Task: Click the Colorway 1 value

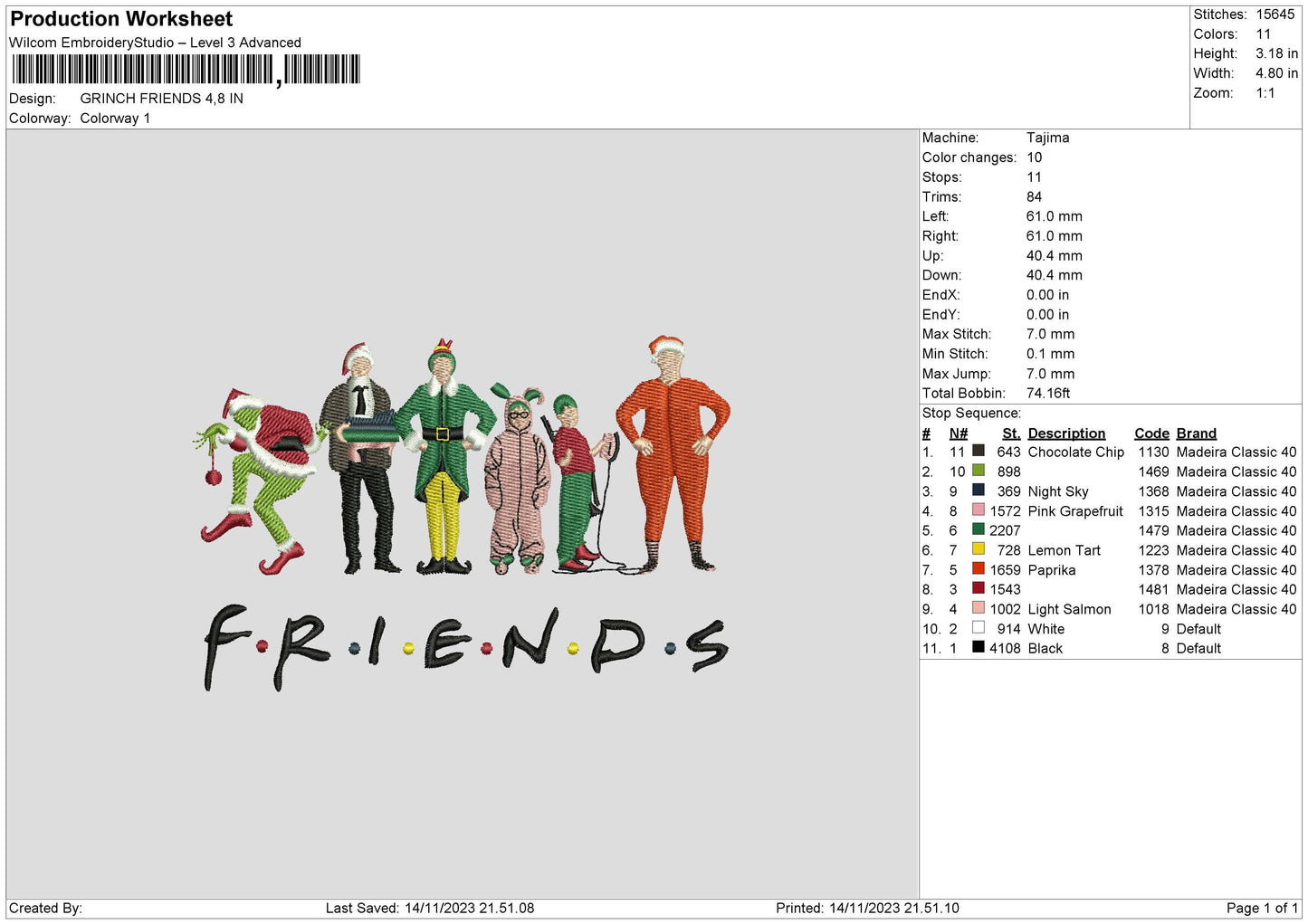Action: point(115,119)
